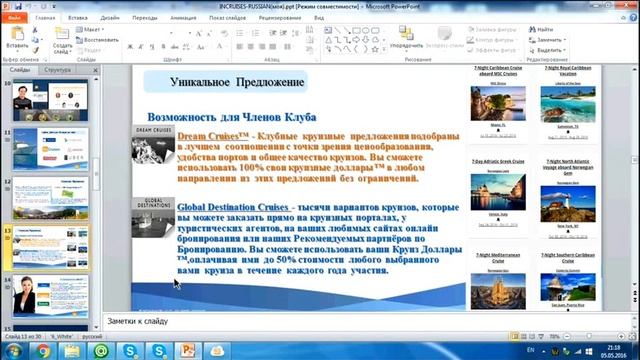Save presentation from quick access toolbar
This screenshot has width=640, height=360.
pos(18,7)
